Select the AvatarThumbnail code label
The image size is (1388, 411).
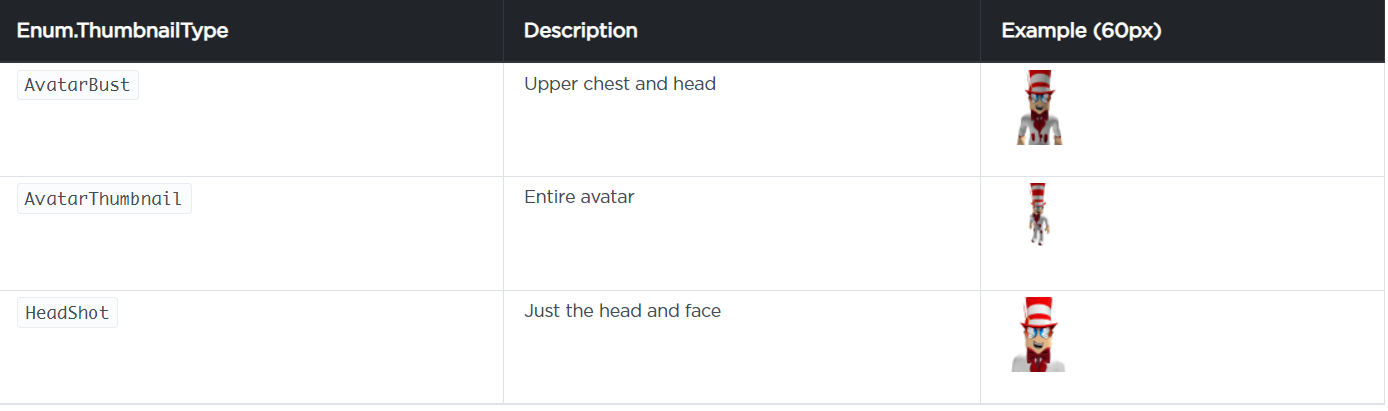point(104,199)
